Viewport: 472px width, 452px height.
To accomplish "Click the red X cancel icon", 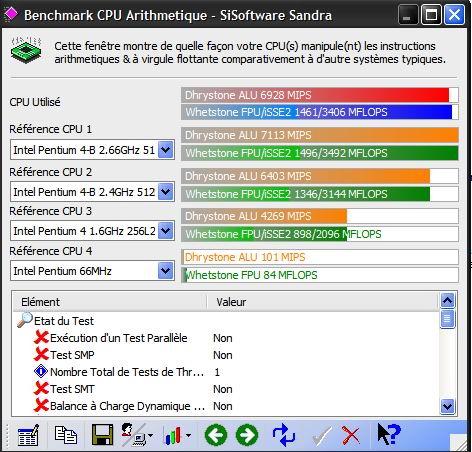I will [x=351, y=435].
